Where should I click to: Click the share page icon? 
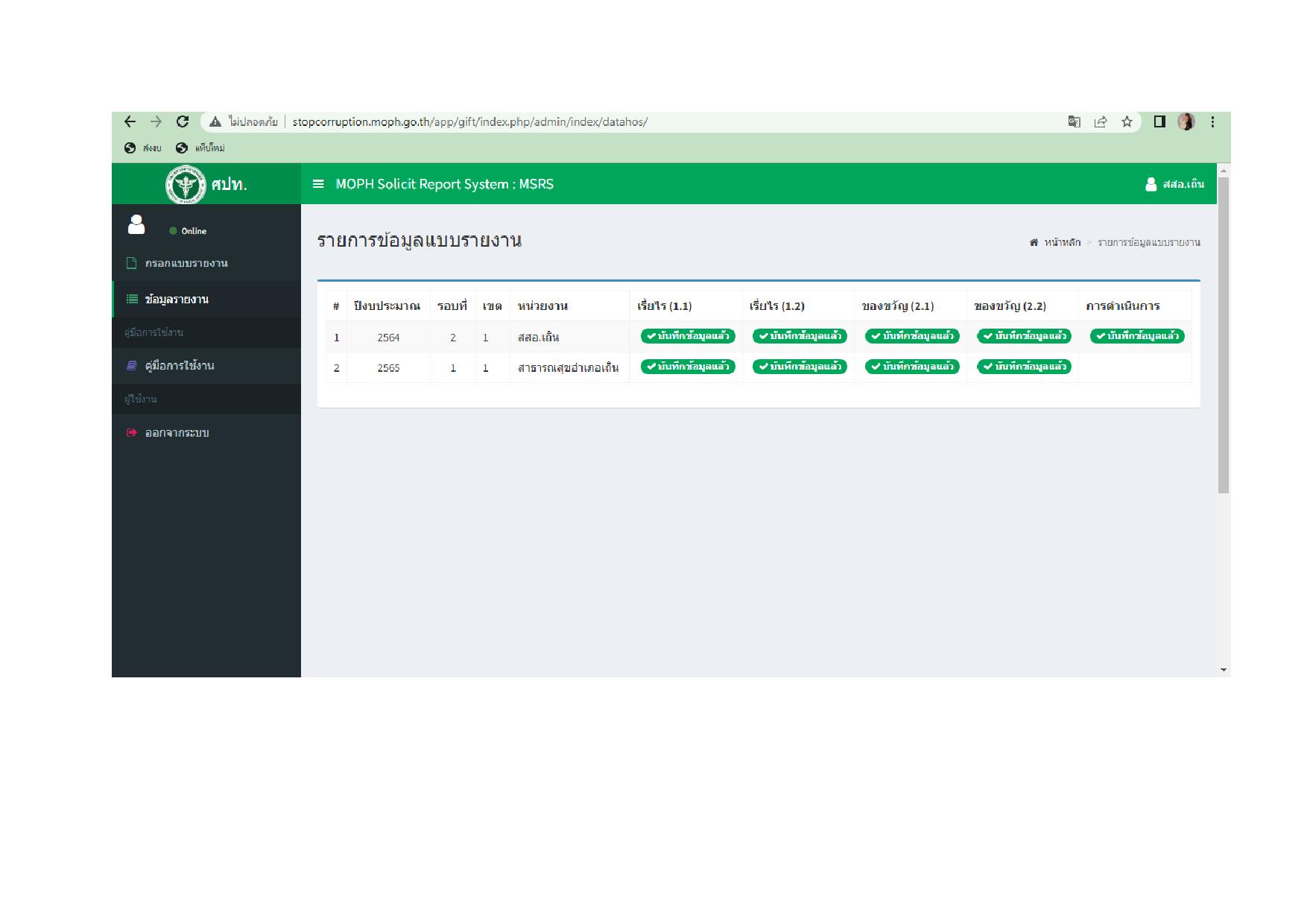(1100, 121)
